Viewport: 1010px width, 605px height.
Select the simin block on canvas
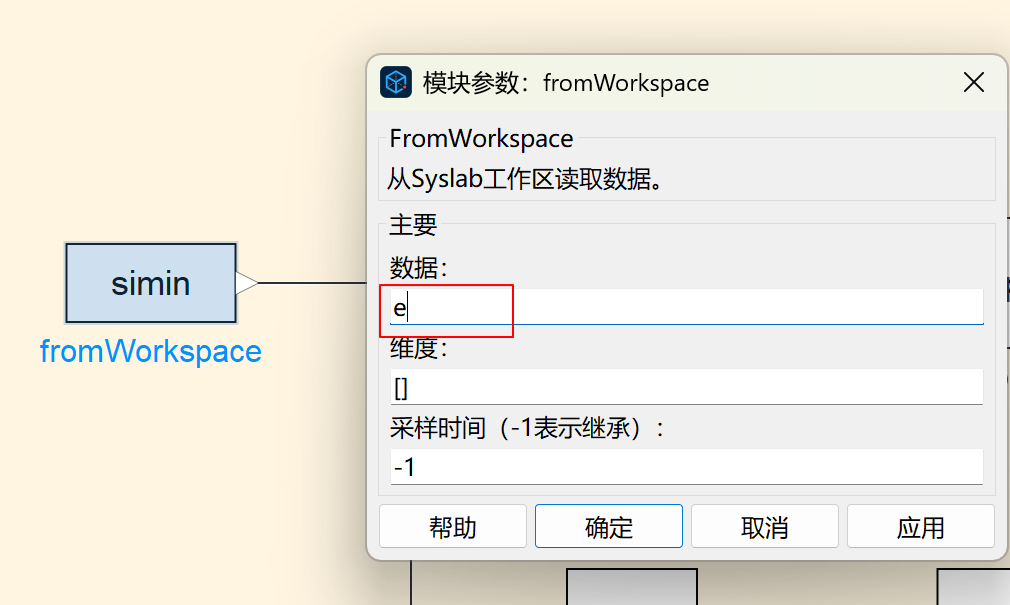coord(150,283)
